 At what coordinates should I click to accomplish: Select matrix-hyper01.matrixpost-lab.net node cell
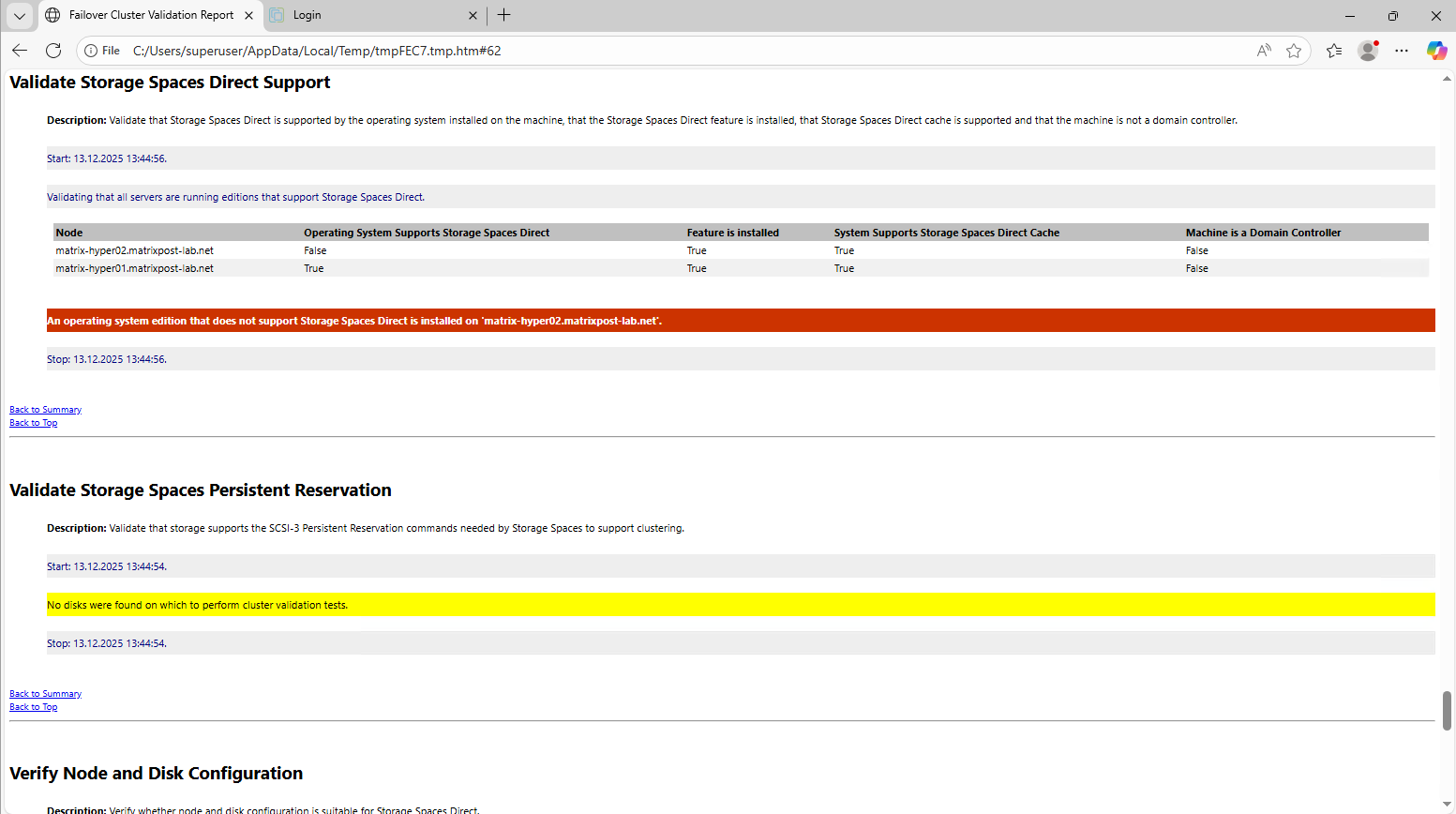click(134, 268)
